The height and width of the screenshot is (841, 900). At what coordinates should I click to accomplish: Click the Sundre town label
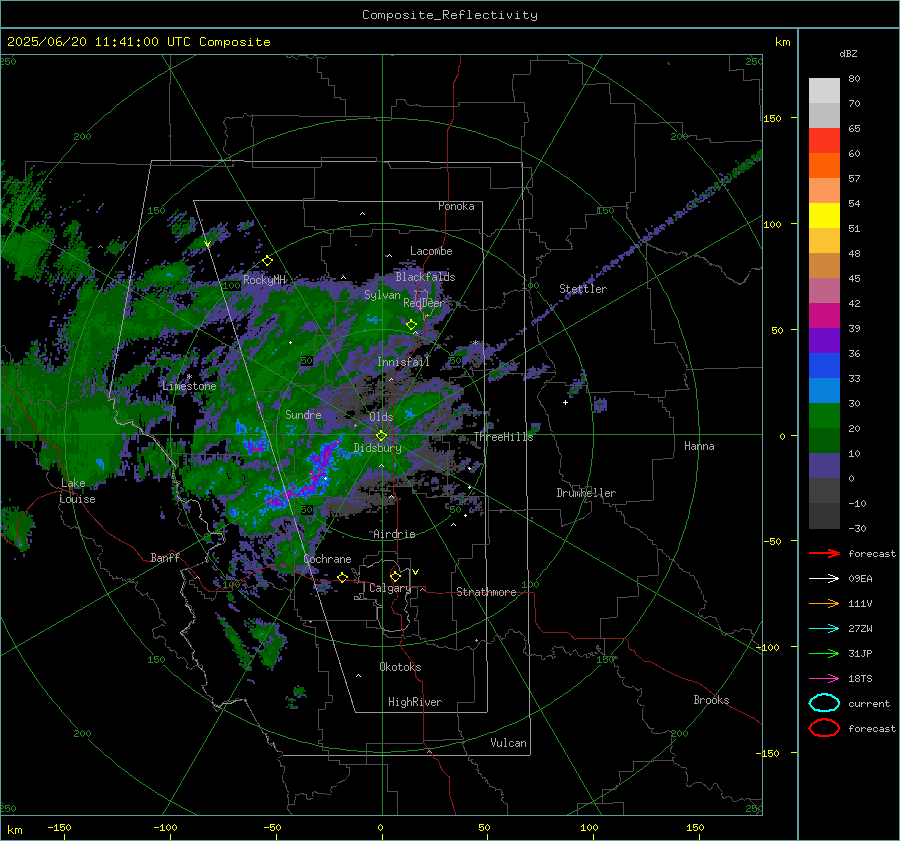click(303, 414)
